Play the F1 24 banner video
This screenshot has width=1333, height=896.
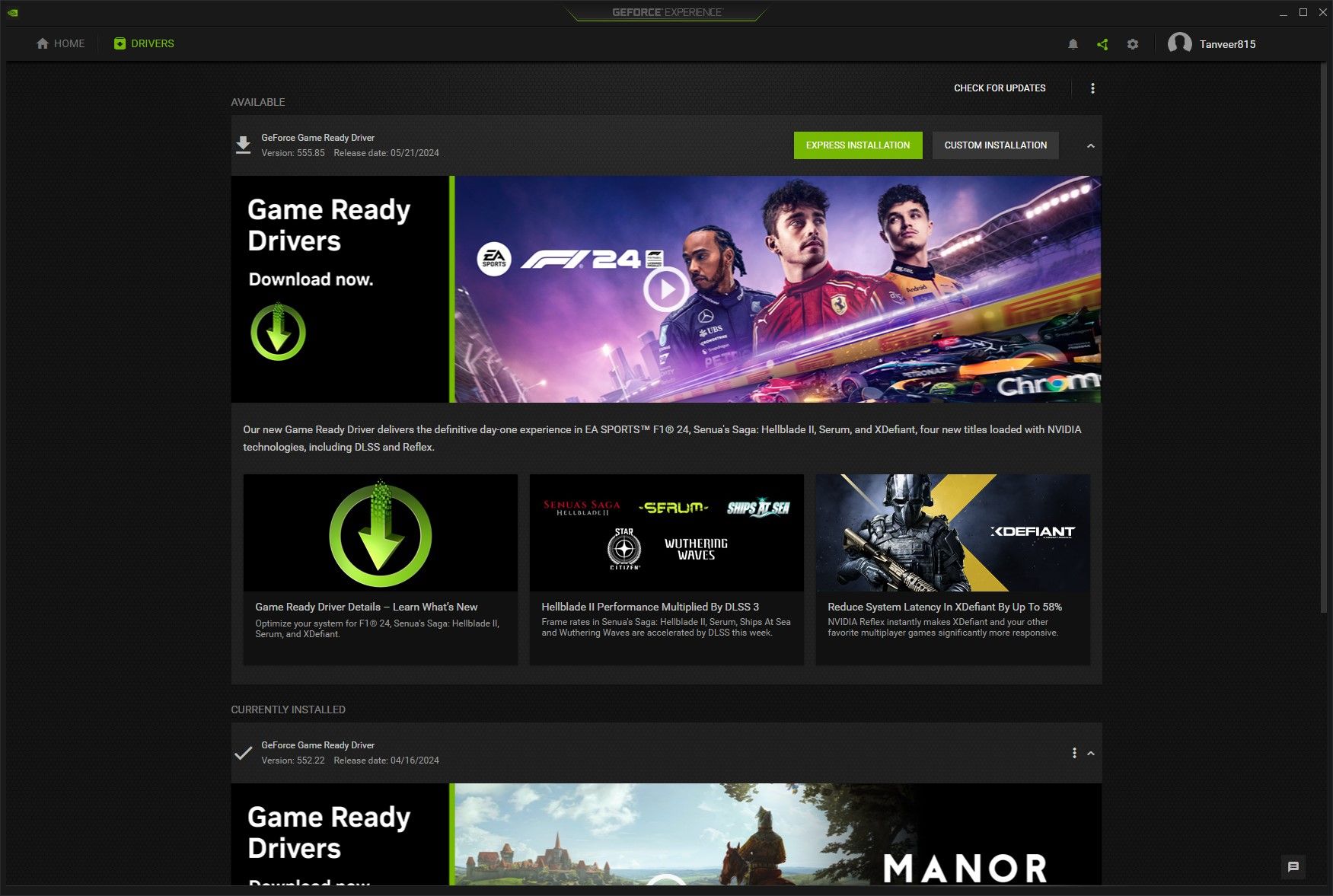click(x=666, y=289)
